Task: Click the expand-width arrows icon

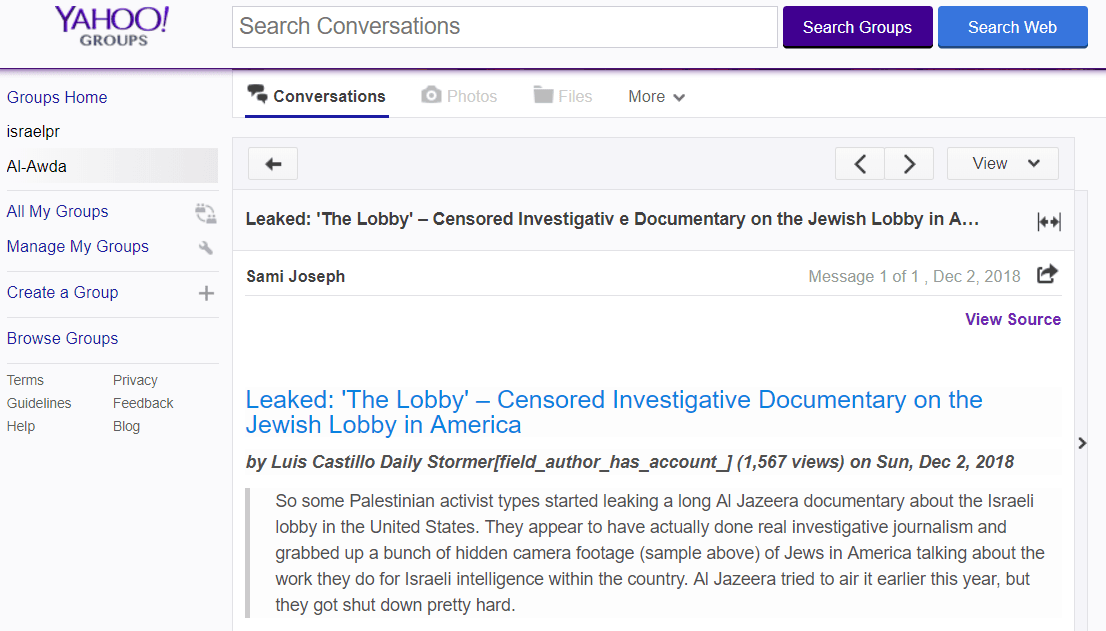Action: click(1049, 221)
